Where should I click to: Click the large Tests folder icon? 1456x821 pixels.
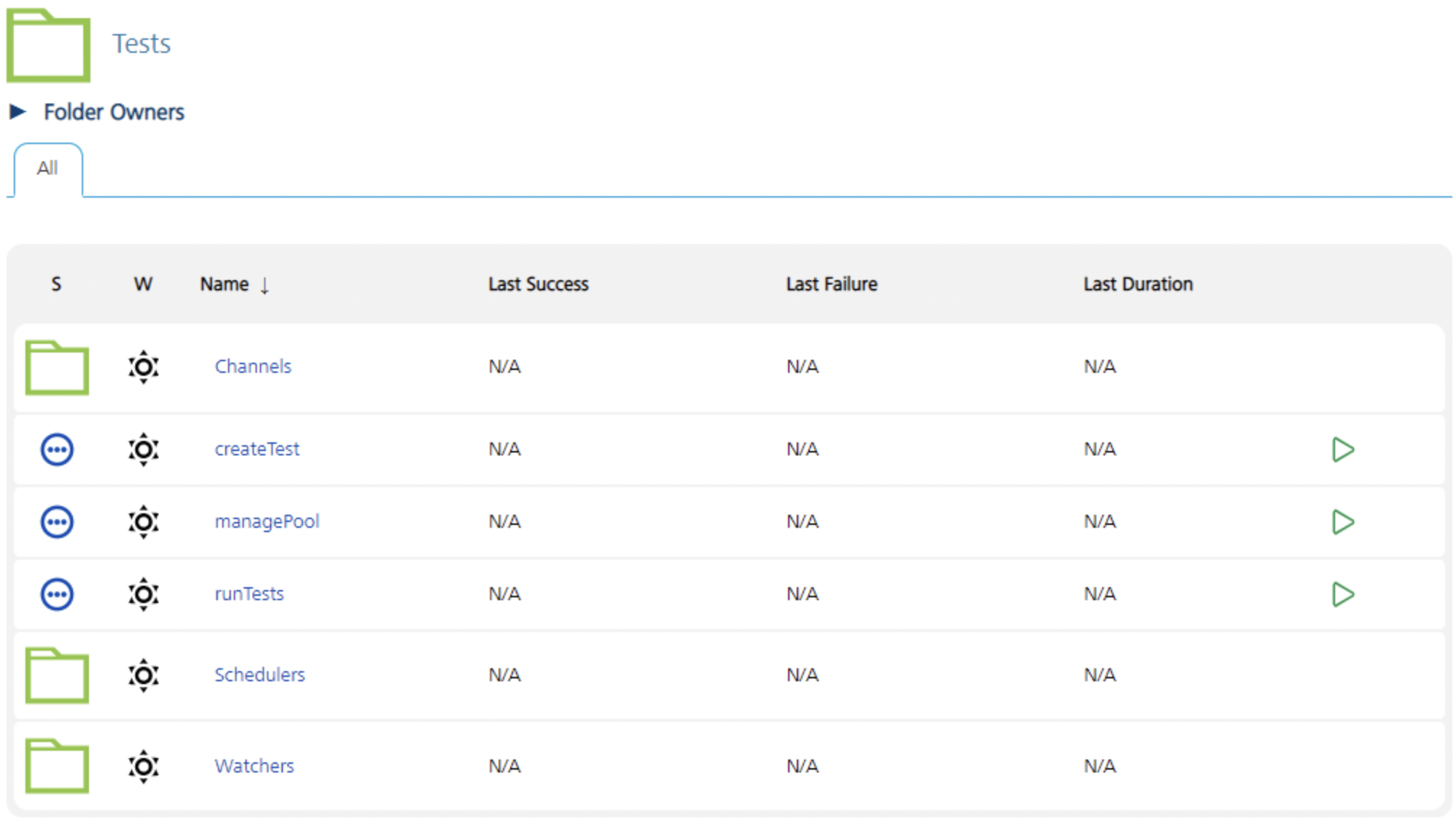point(48,46)
